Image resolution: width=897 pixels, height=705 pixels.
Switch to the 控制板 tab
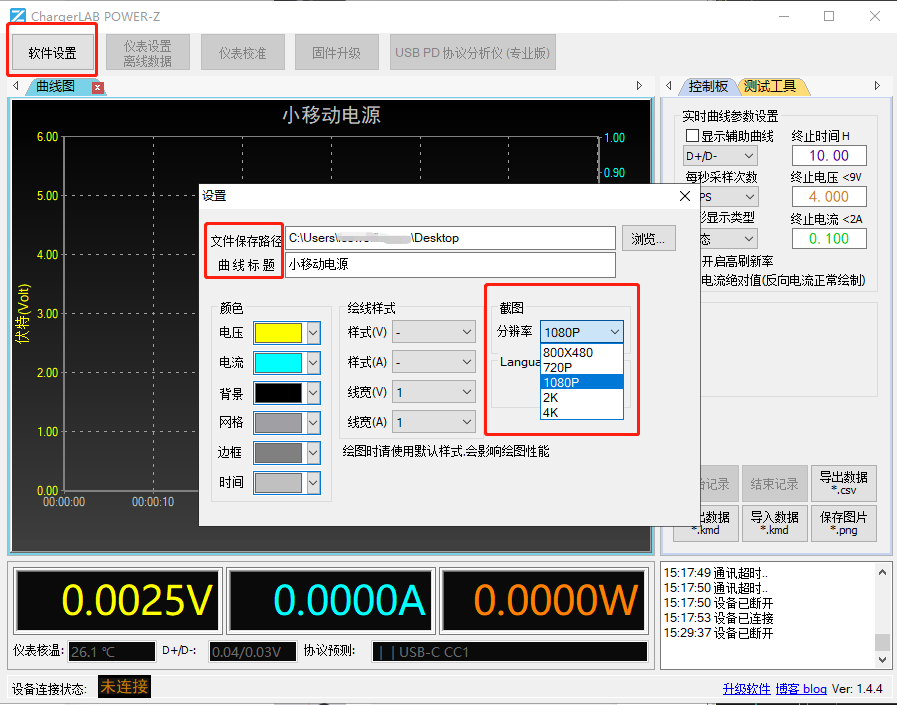click(x=710, y=86)
